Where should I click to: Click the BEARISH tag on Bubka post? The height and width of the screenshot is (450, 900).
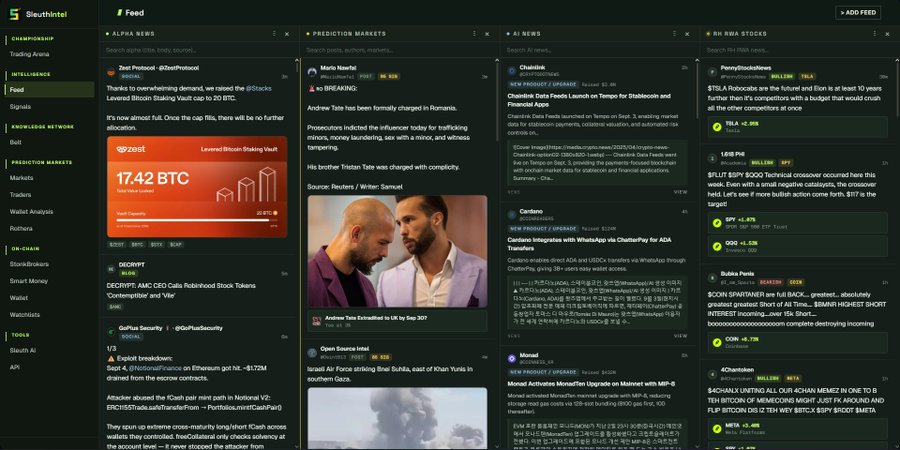[770, 282]
